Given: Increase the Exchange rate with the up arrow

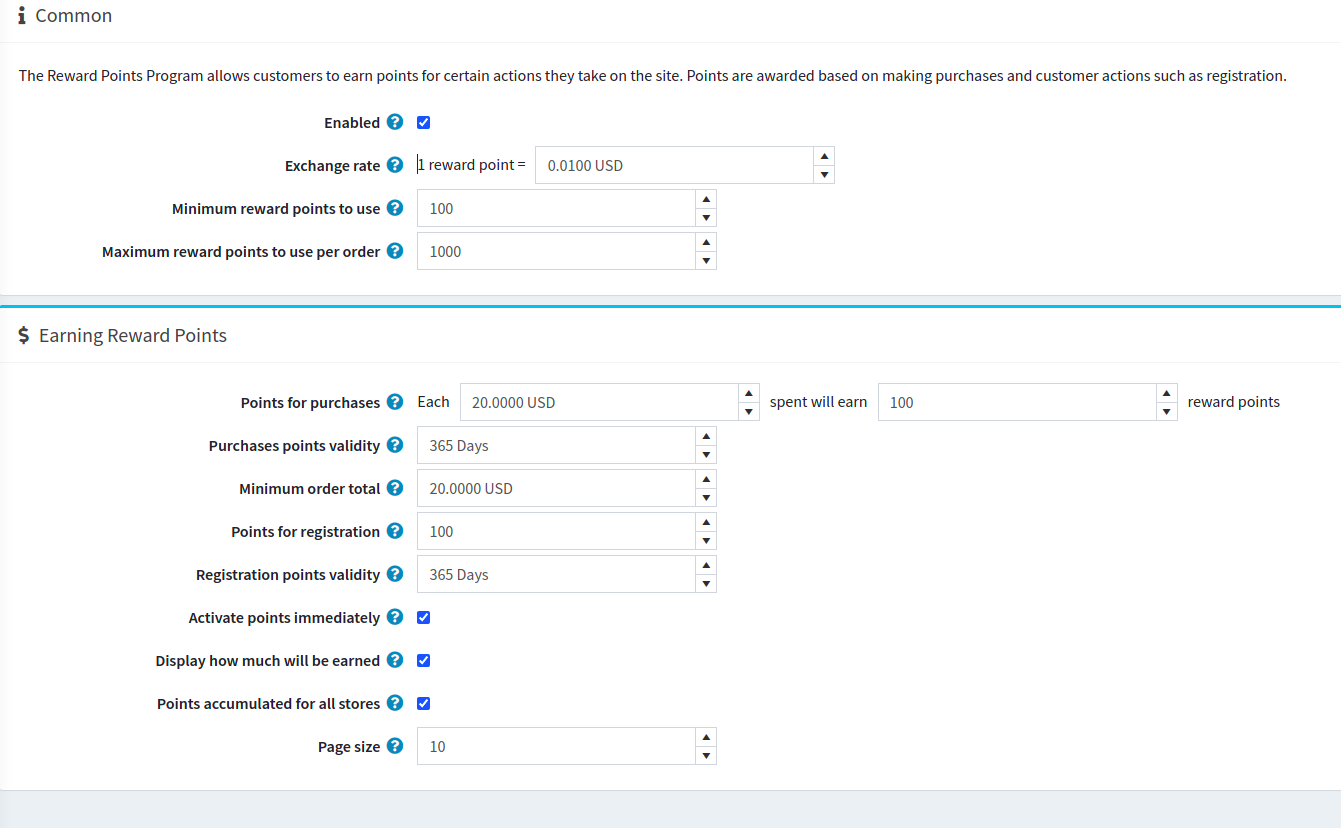Looking at the screenshot, I should click(824, 156).
